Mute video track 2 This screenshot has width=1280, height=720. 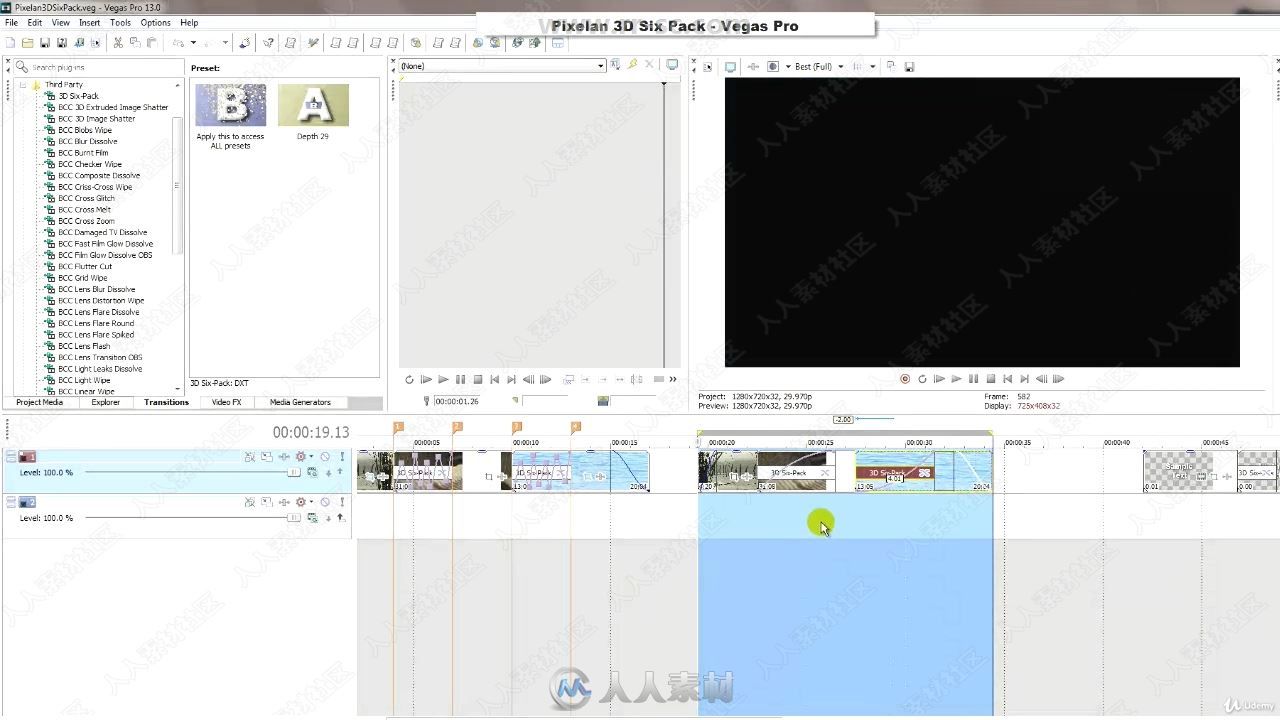coord(325,502)
